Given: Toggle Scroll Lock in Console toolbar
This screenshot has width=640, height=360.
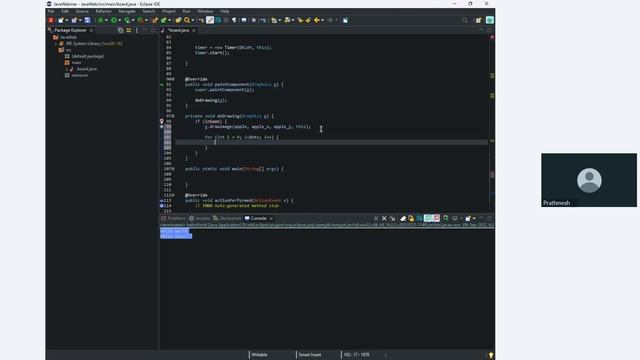Looking at the screenshot, I should click(411, 219).
